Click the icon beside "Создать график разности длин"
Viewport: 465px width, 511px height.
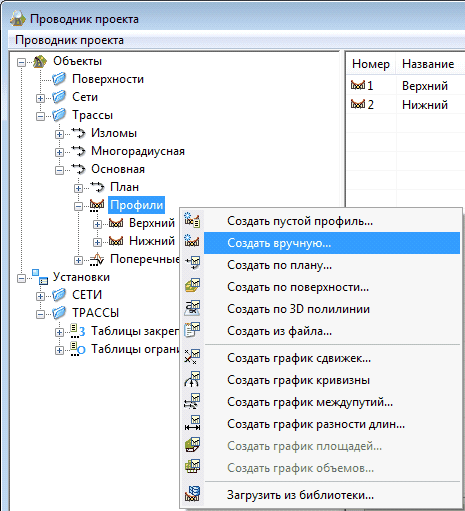pos(192,423)
